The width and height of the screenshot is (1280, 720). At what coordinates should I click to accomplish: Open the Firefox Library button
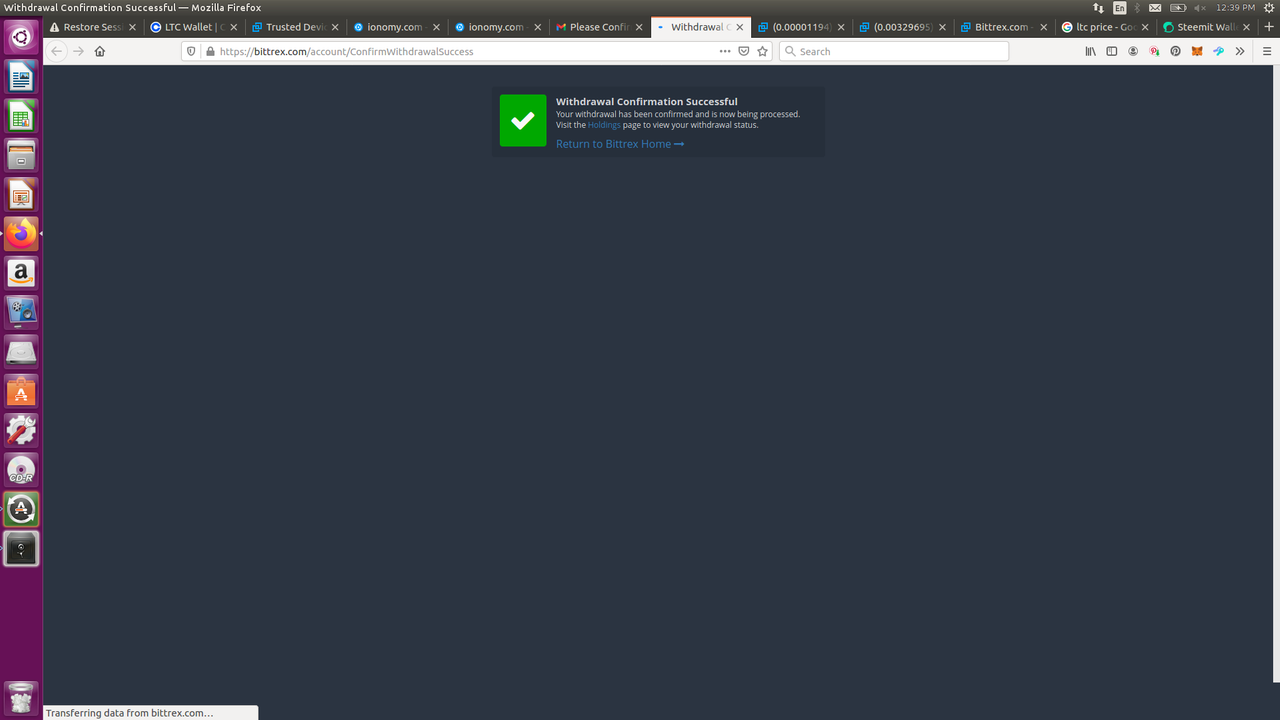pyautogui.click(x=1090, y=51)
